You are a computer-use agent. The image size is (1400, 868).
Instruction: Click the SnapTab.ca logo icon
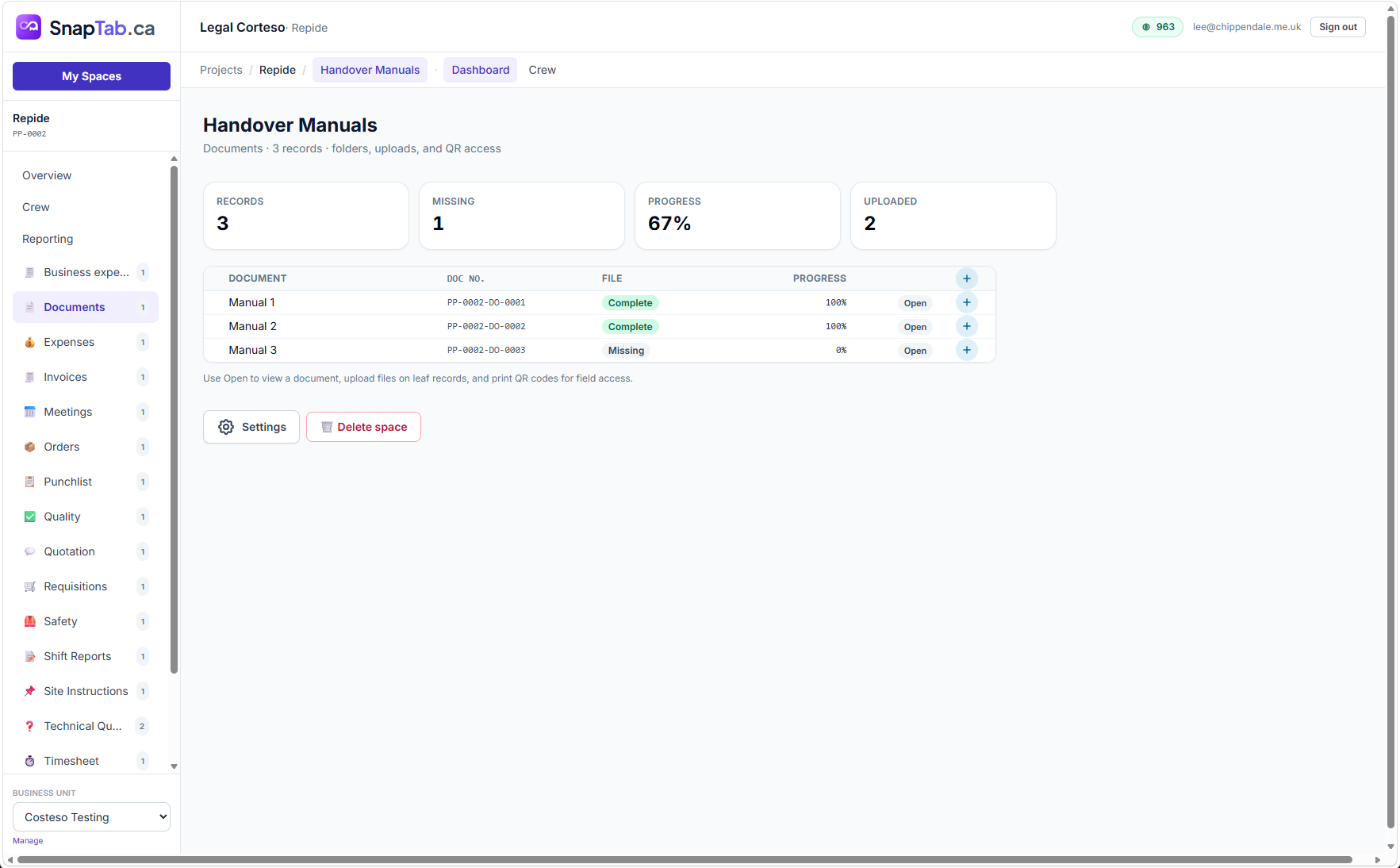click(29, 27)
